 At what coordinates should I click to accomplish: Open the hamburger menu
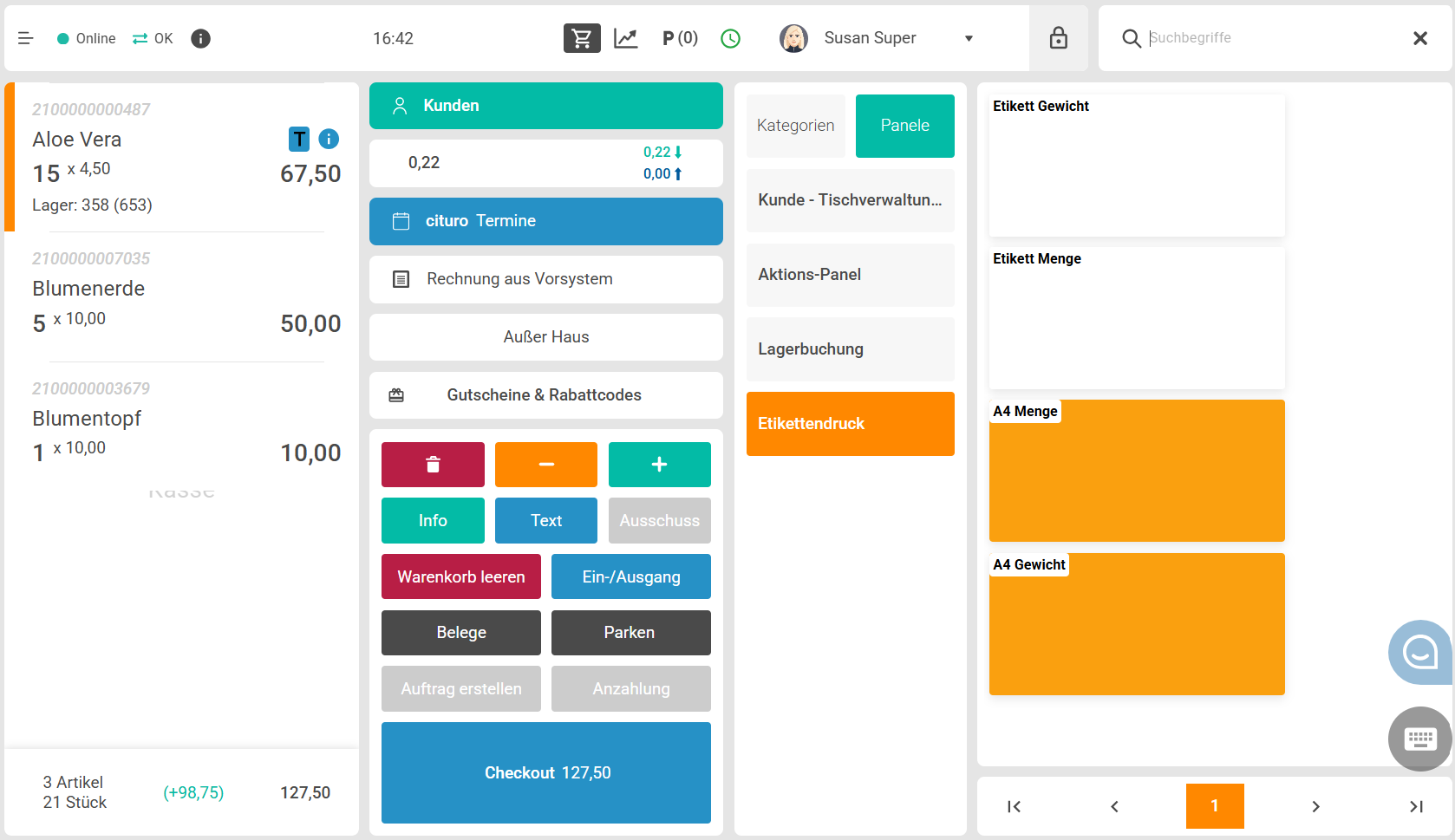pos(25,38)
